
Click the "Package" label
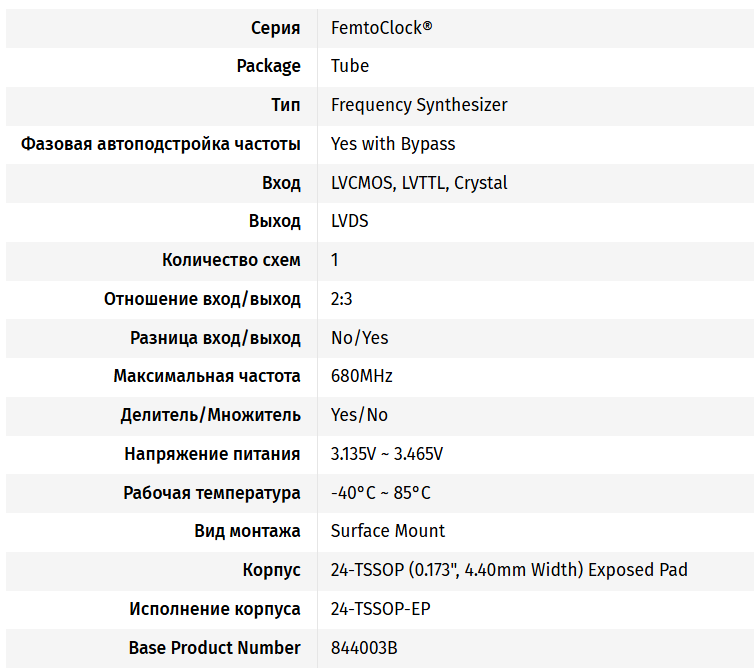coord(268,66)
